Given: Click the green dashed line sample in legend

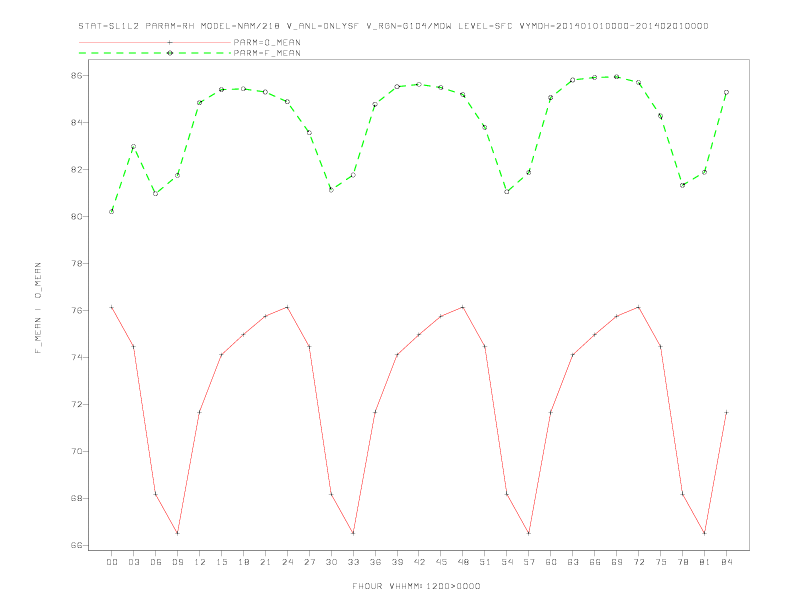Looking at the screenshot, I should tap(155, 53).
